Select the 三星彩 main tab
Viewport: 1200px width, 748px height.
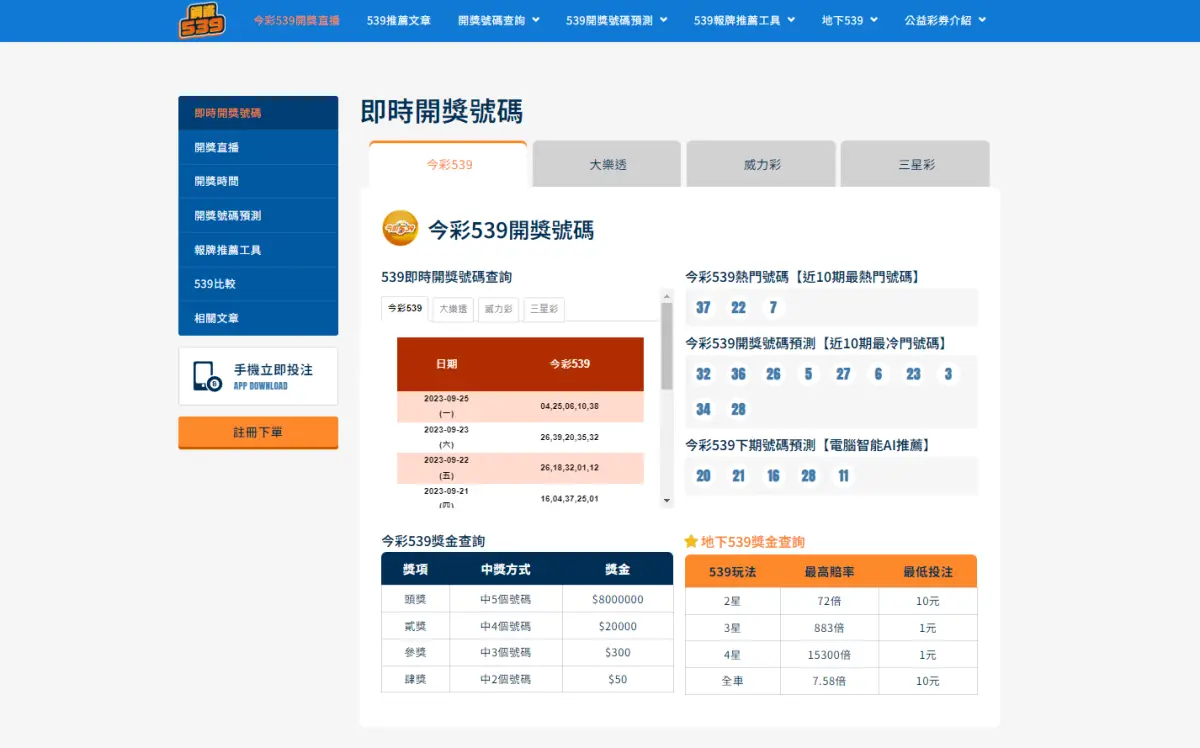click(915, 165)
